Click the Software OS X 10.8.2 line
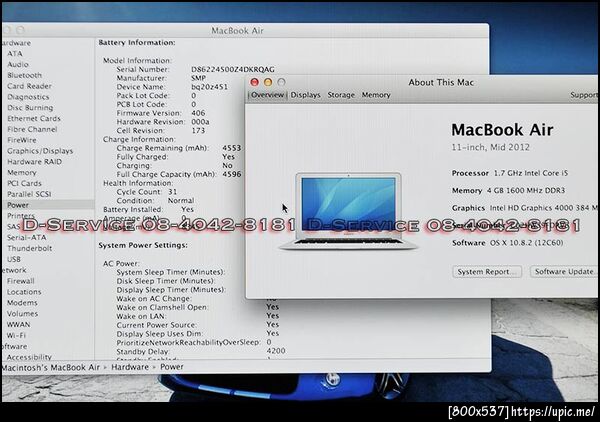This screenshot has height=422, width=600. 507,243
